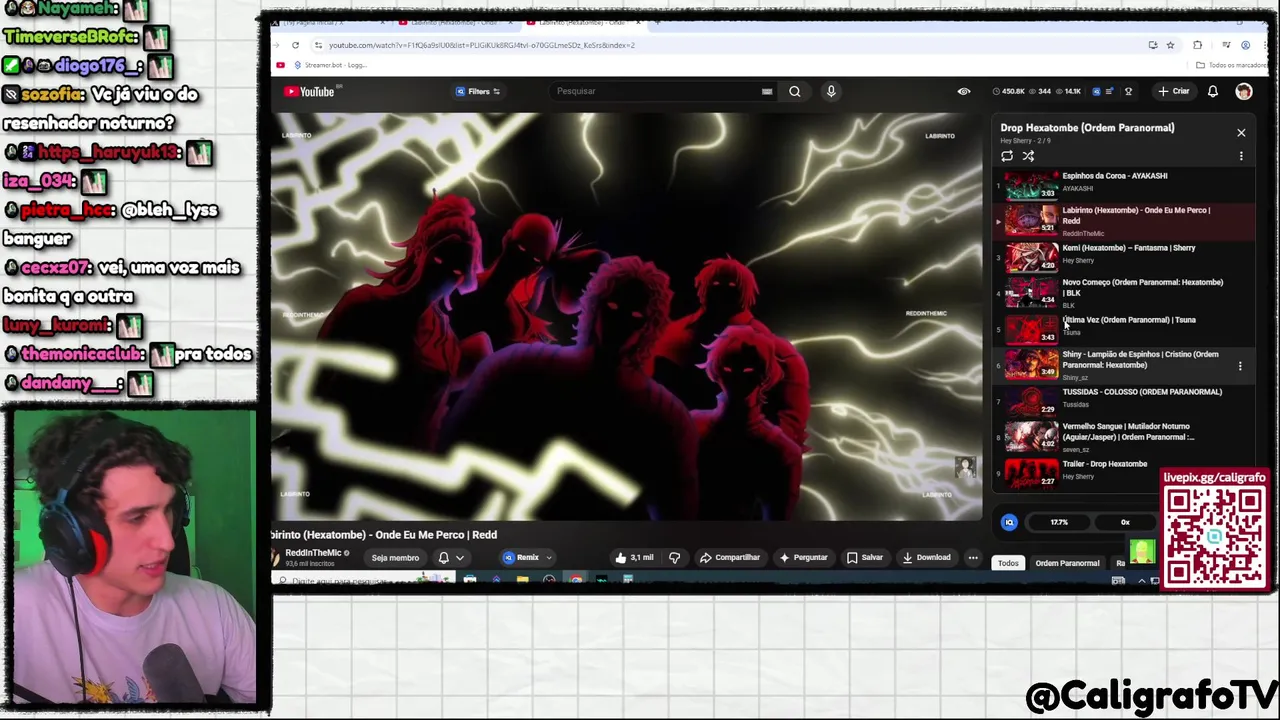Screen dimensions: 1280x720
Task: Click the Download button
Action: click(926, 558)
